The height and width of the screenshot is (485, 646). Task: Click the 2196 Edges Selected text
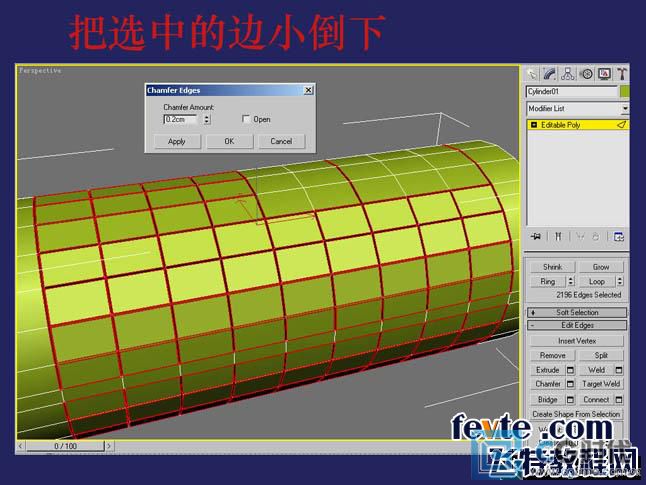click(588, 295)
